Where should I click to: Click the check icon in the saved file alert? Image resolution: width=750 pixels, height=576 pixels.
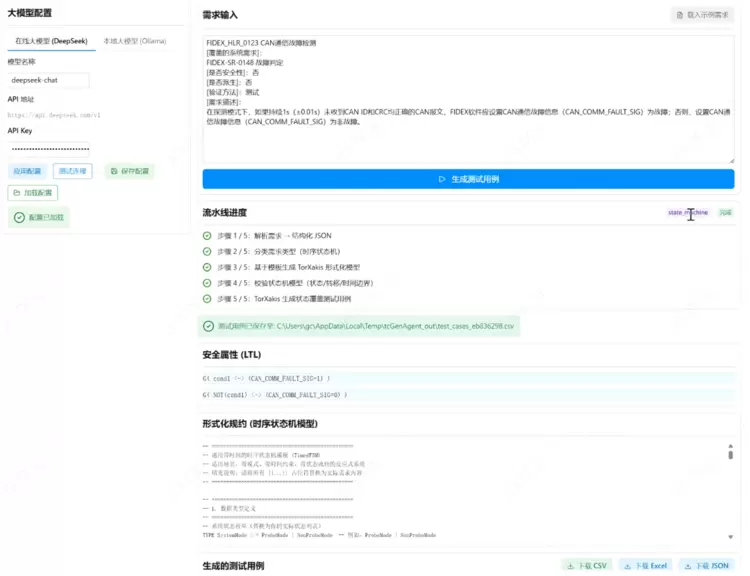click(209, 326)
